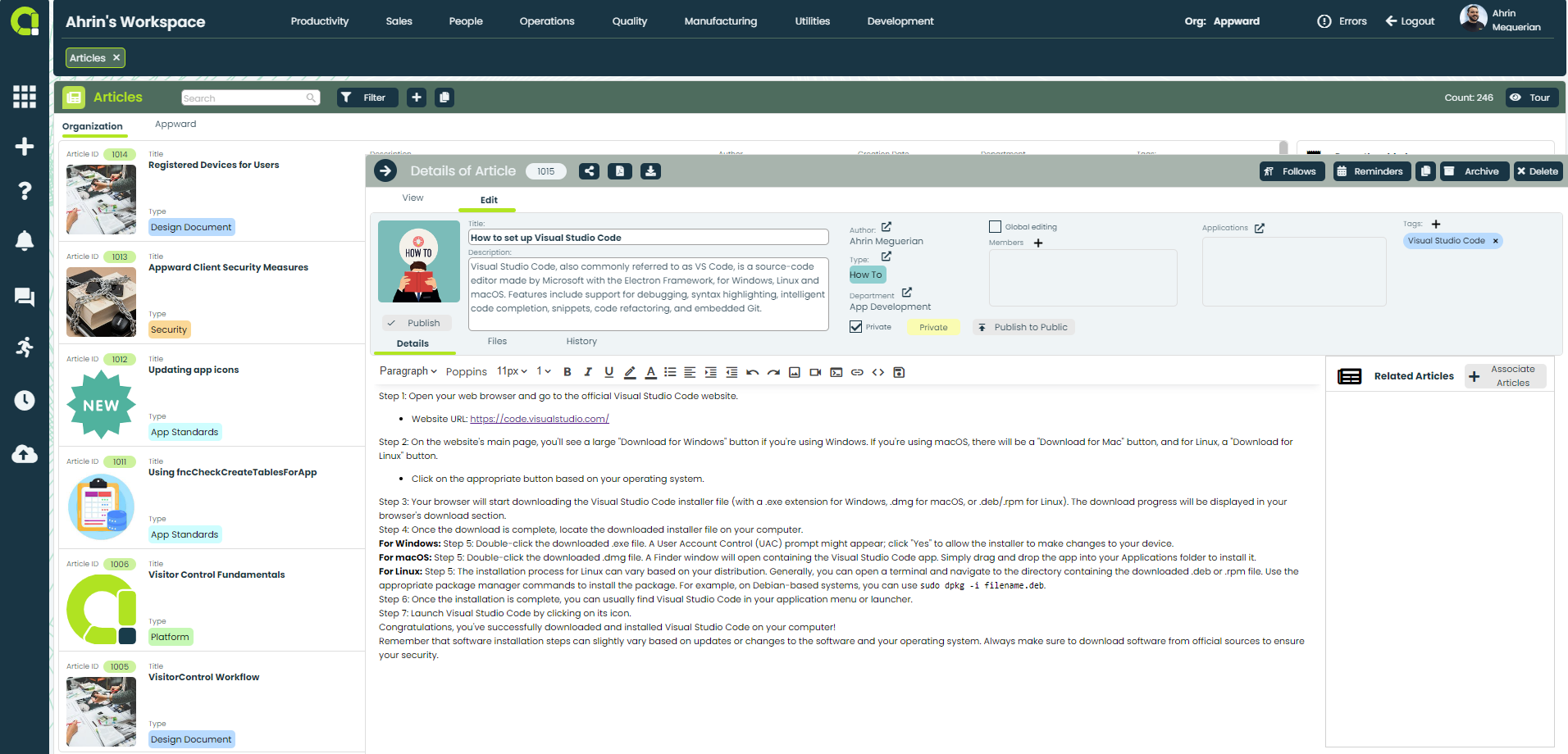Viewport: 1568px width, 754px height.
Task: Click the save disk icon in editor toolbar
Action: [x=899, y=372]
